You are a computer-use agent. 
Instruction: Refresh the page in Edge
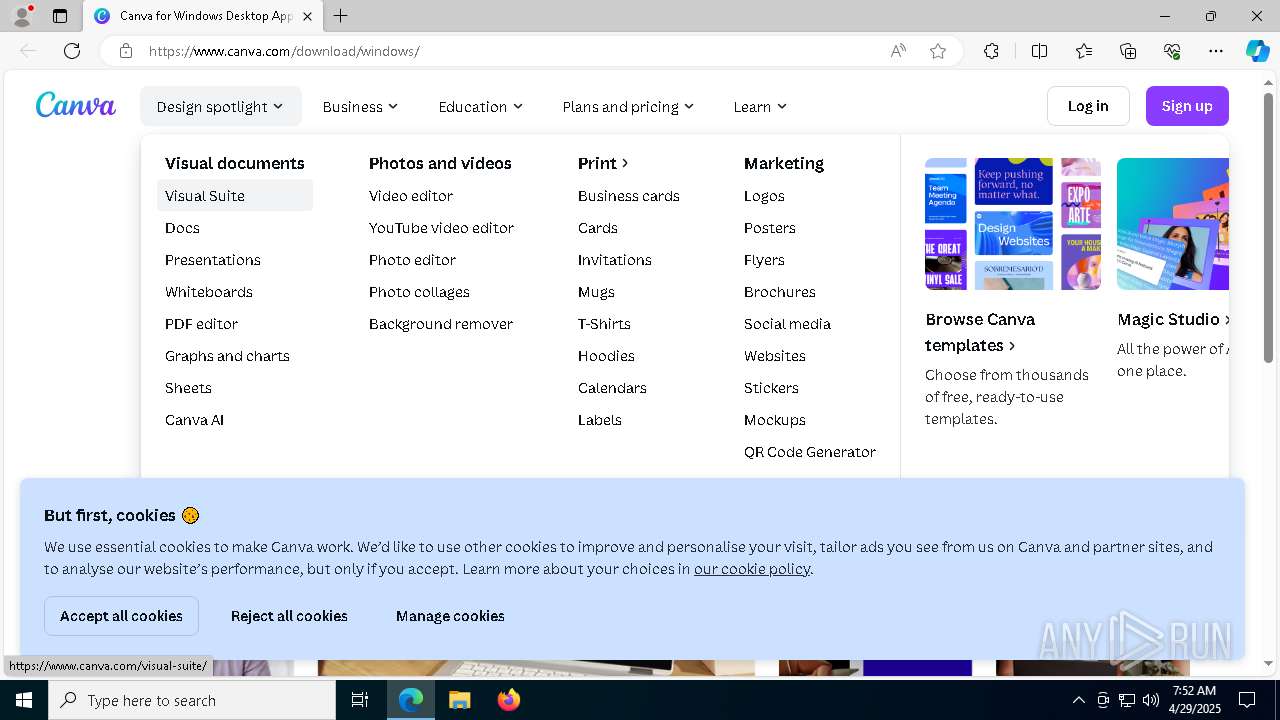tap(72, 51)
